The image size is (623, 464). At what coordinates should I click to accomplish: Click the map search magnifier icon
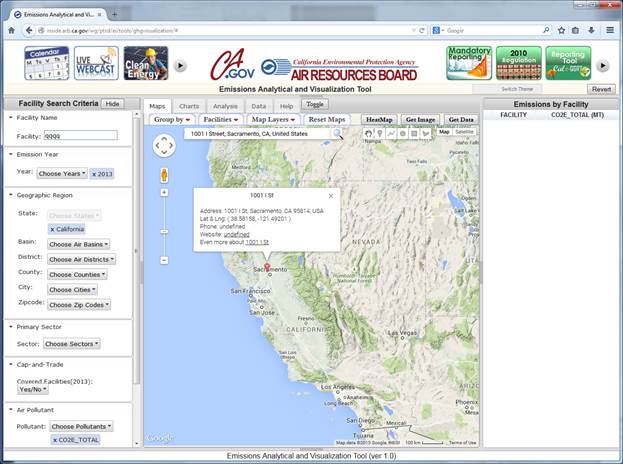tap(338, 133)
